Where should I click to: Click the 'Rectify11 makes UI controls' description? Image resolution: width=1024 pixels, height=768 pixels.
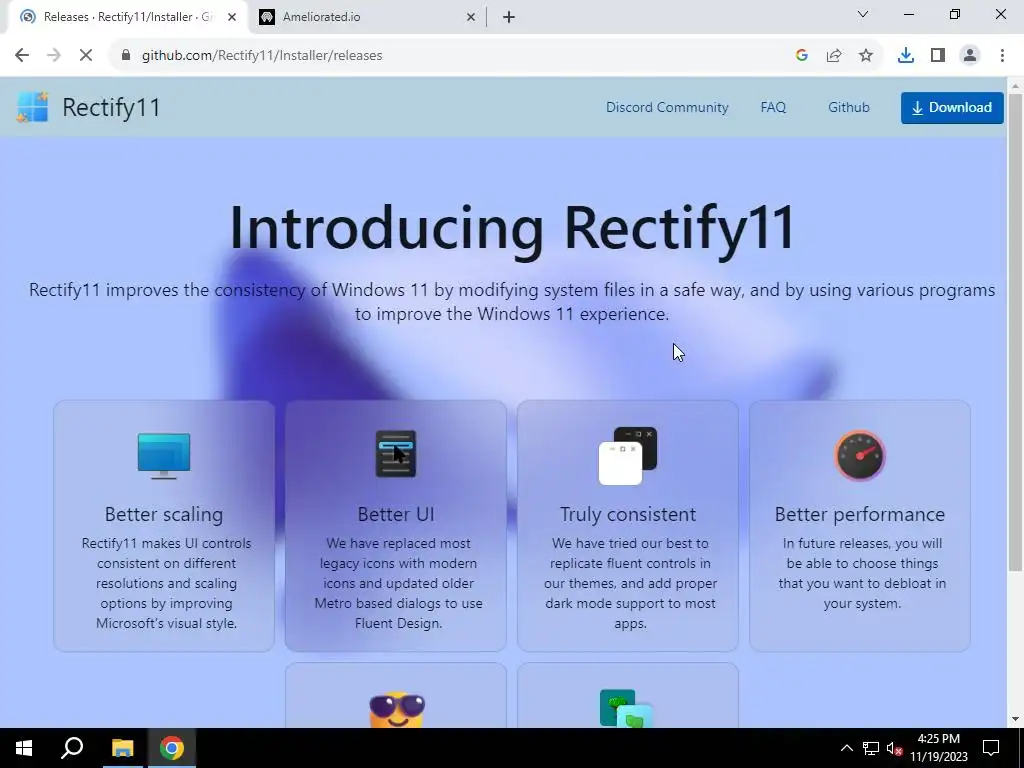click(x=166, y=583)
